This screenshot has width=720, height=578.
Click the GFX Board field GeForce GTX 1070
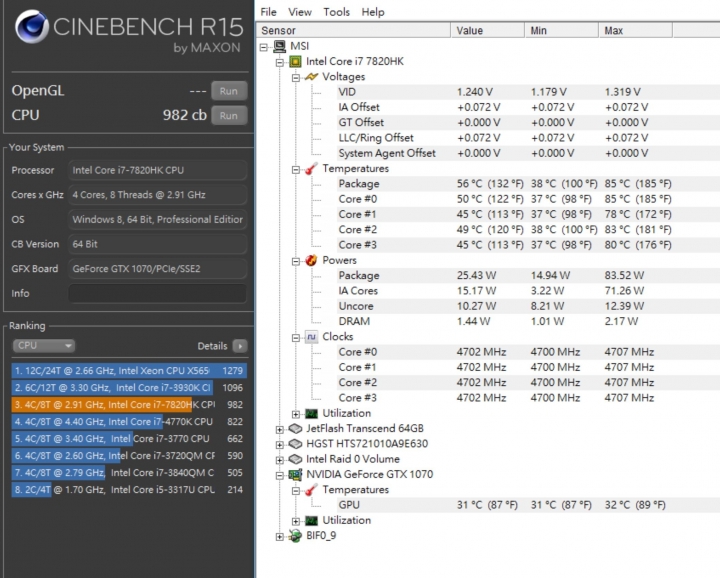point(157,269)
